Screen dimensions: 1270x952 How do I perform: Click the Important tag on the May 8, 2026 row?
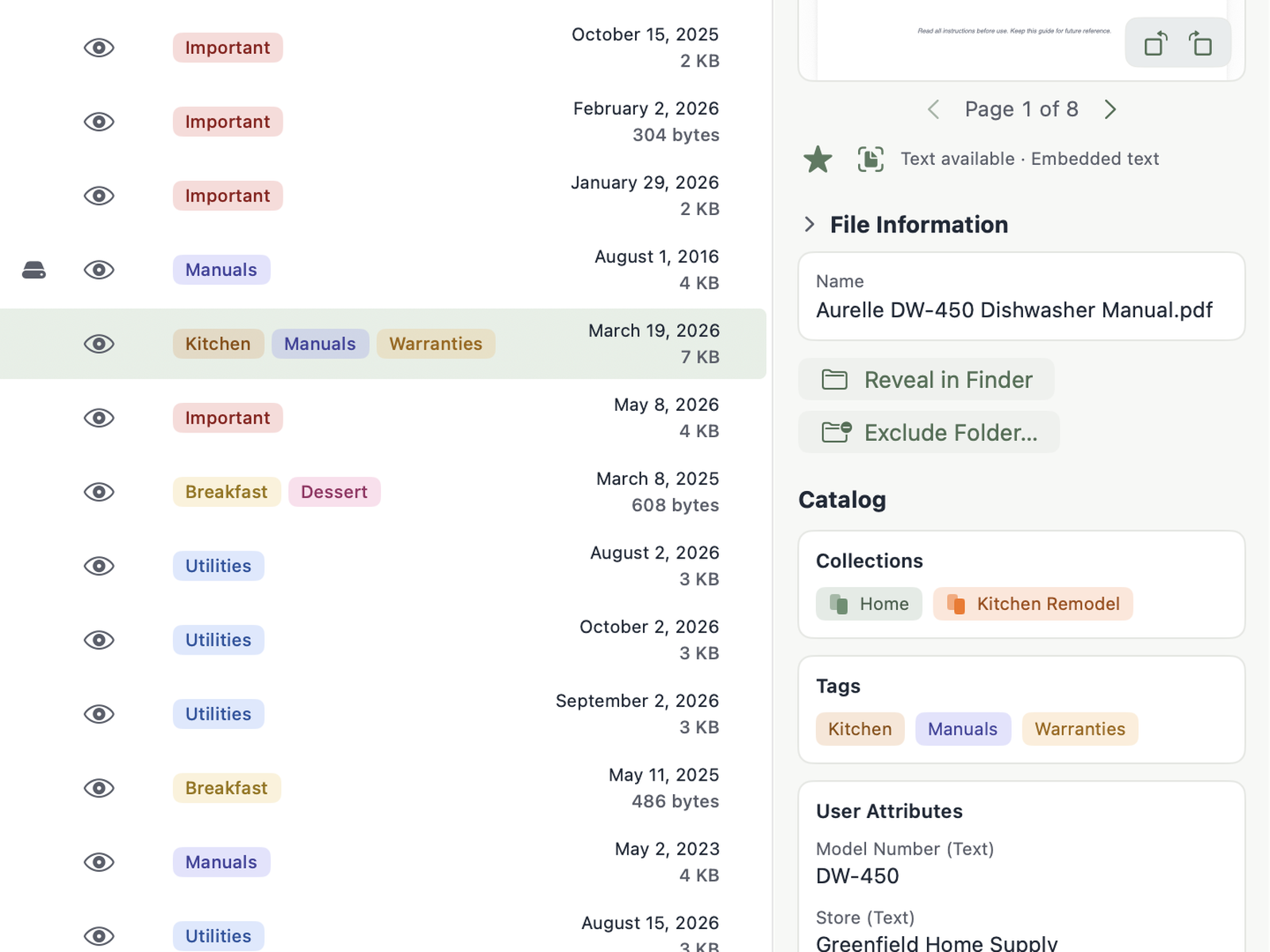point(228,418)
